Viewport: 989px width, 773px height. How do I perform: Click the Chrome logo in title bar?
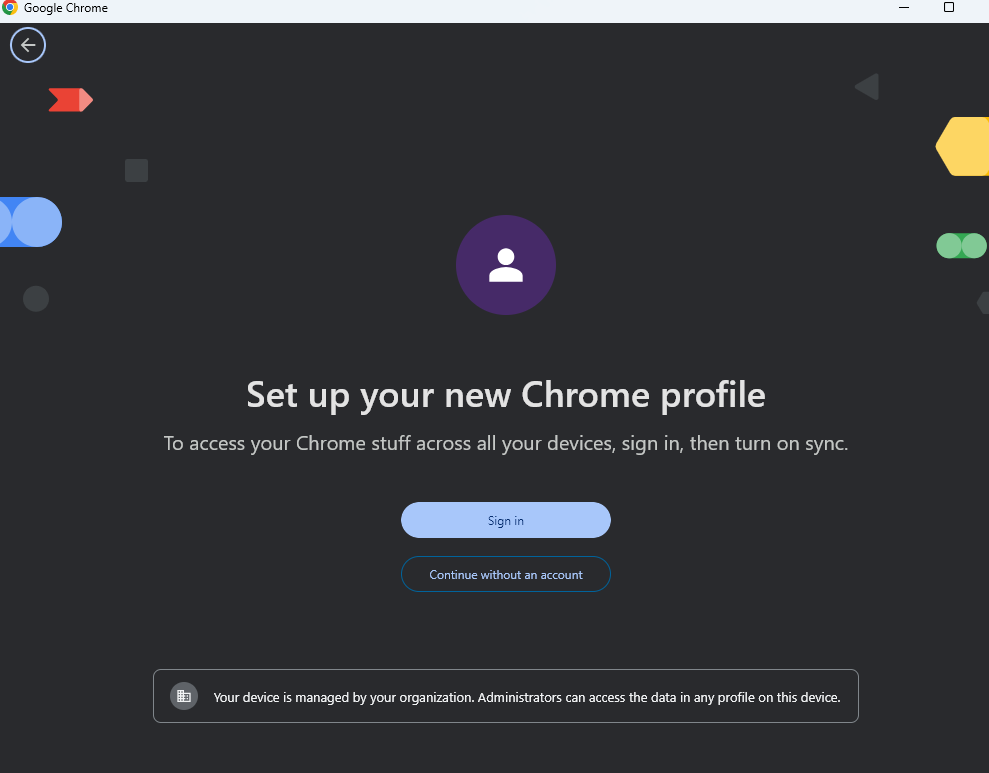pyautogui.click(x=10, y=8)
